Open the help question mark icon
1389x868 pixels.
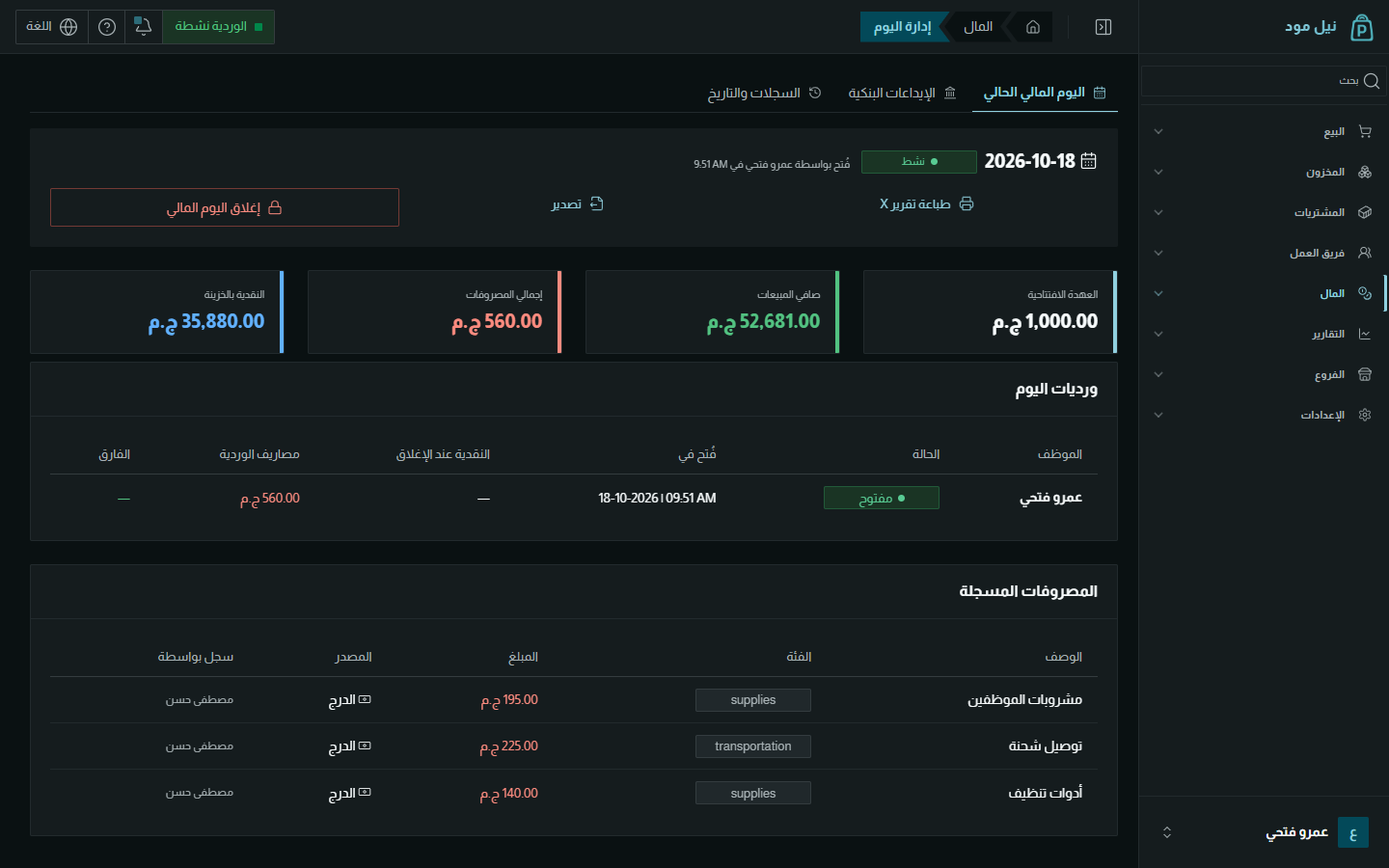pos(107,27)
